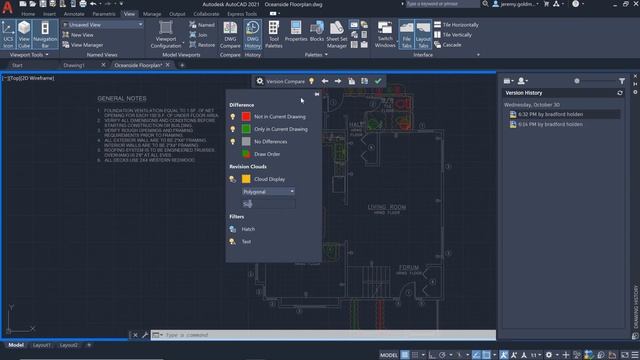Change red Not in Current Drawing color
The width and height of the screenshot is (640, 360).
246,117
